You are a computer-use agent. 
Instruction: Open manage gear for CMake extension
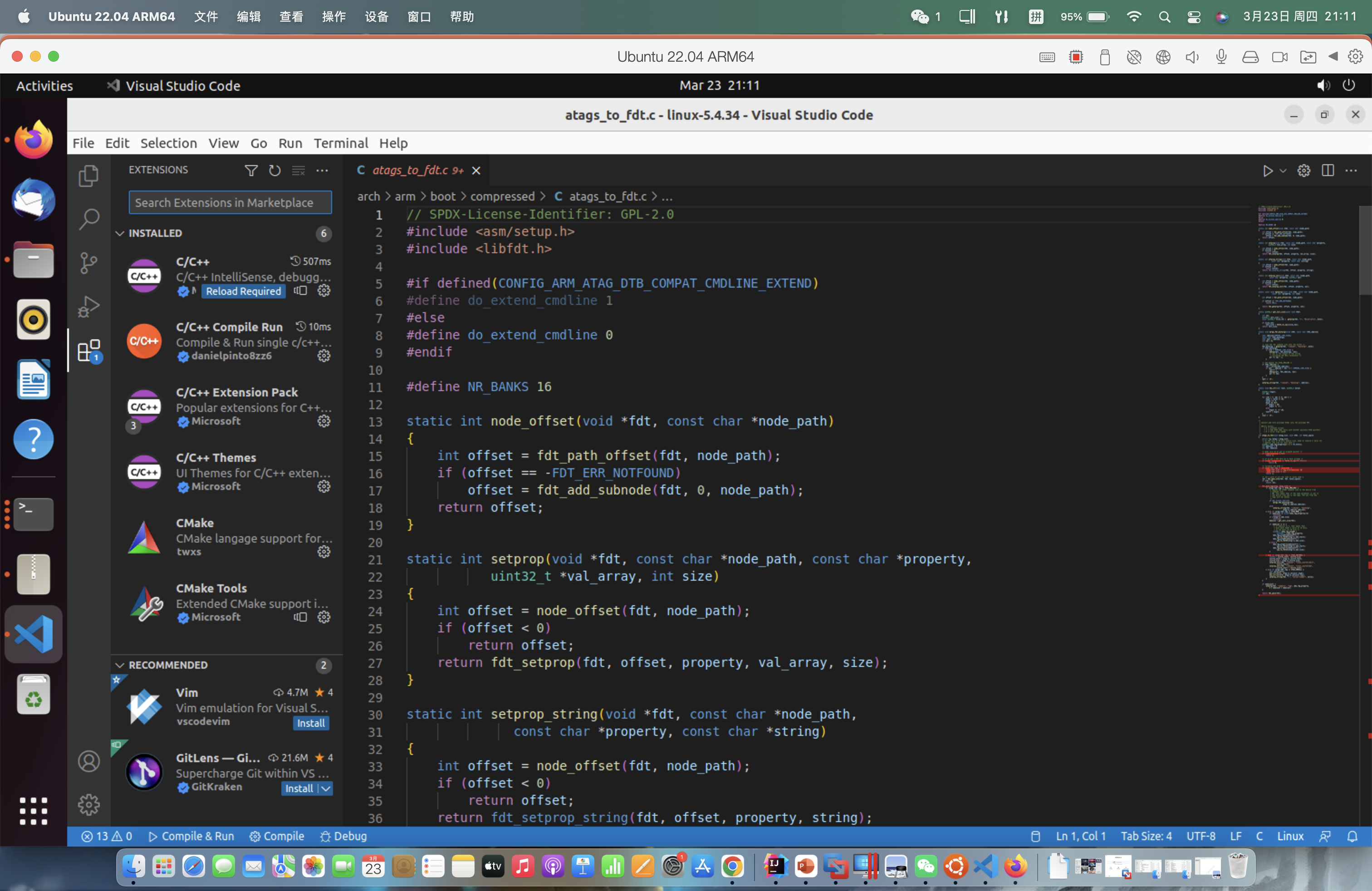coord(324,552)
